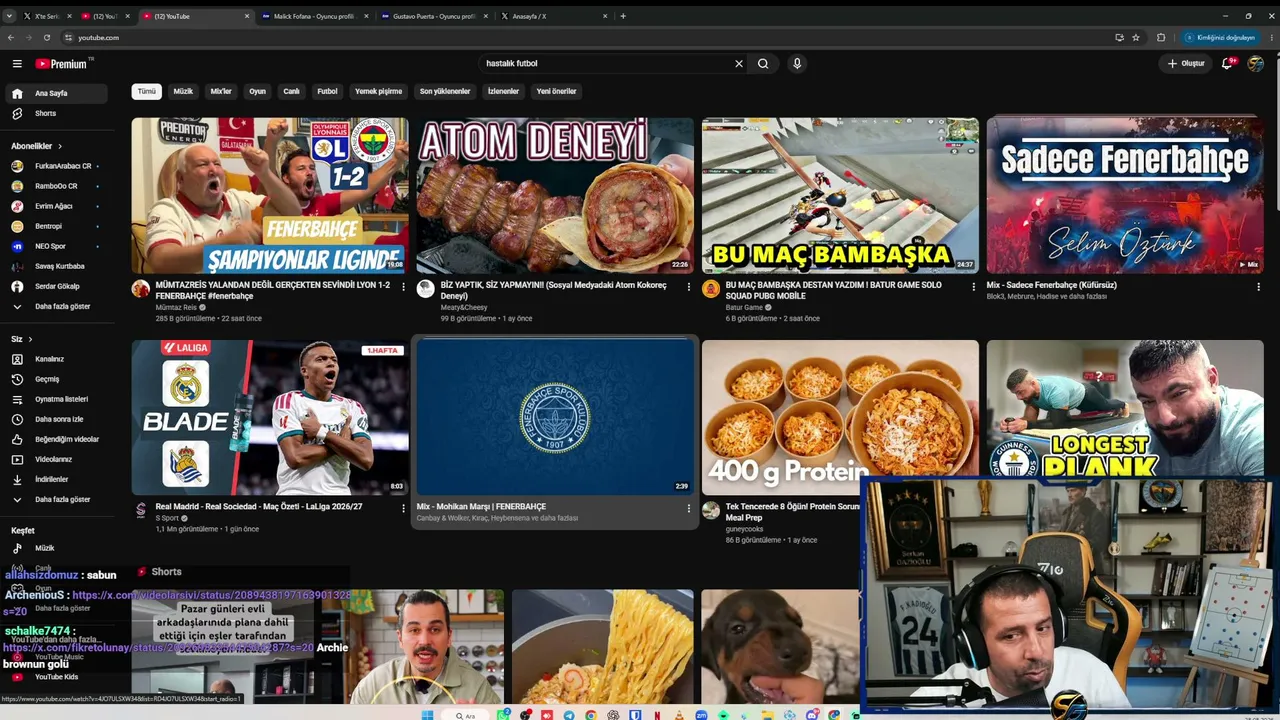Open more options for Batur Game PUBG video
1280x720 pixels.
(x=974, y=286)
